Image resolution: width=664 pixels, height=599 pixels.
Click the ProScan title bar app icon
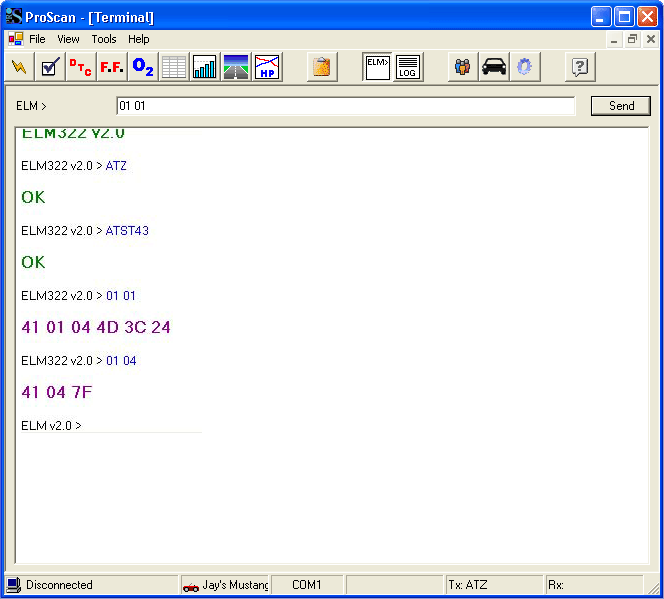pyautogui.click(x=14, y=17)
